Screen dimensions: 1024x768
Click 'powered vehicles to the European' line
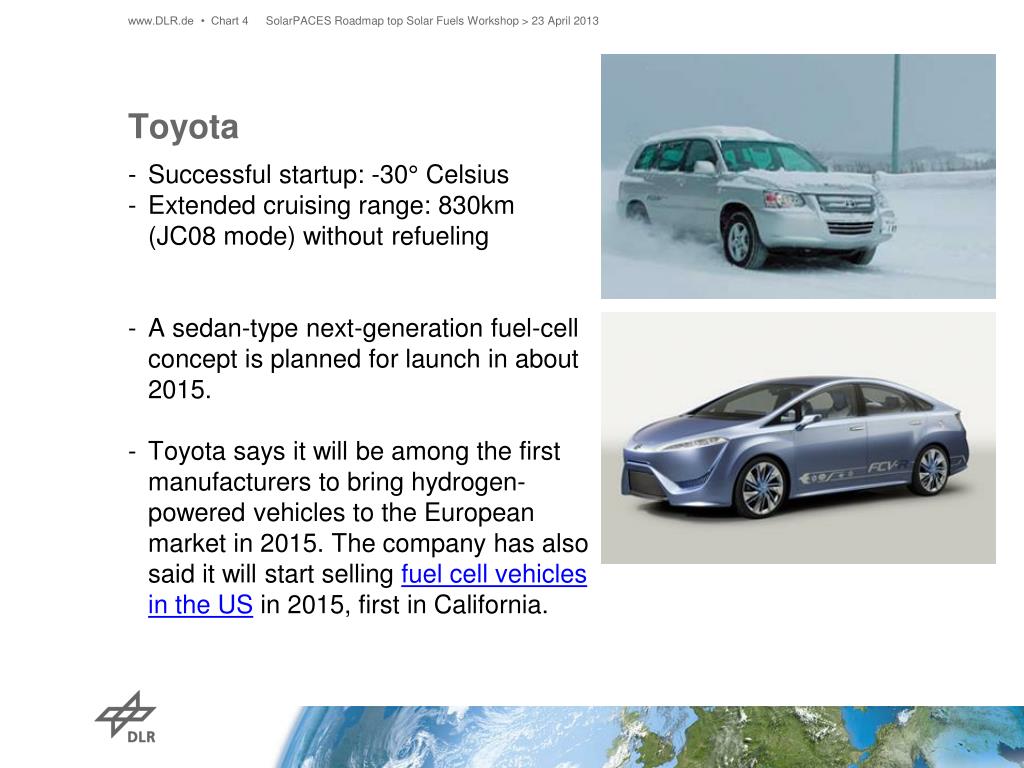click(x=341, y=513)
